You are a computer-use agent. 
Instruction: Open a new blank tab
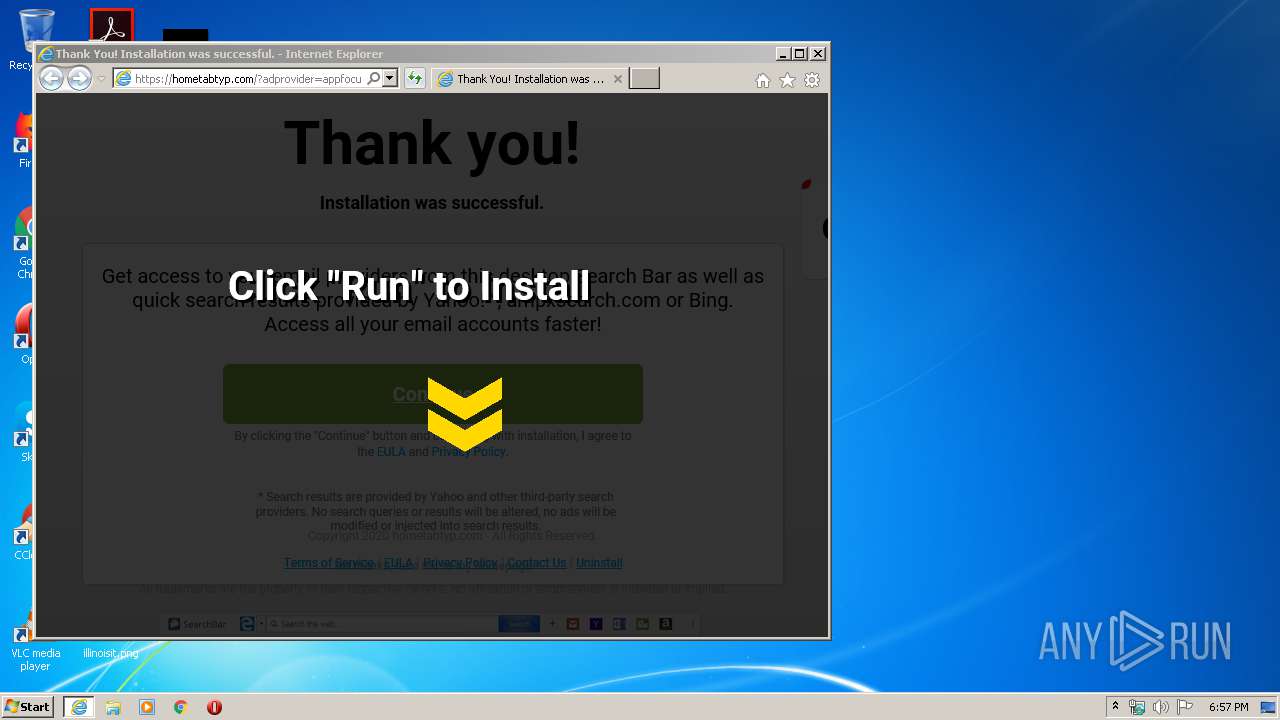[644, 79]
